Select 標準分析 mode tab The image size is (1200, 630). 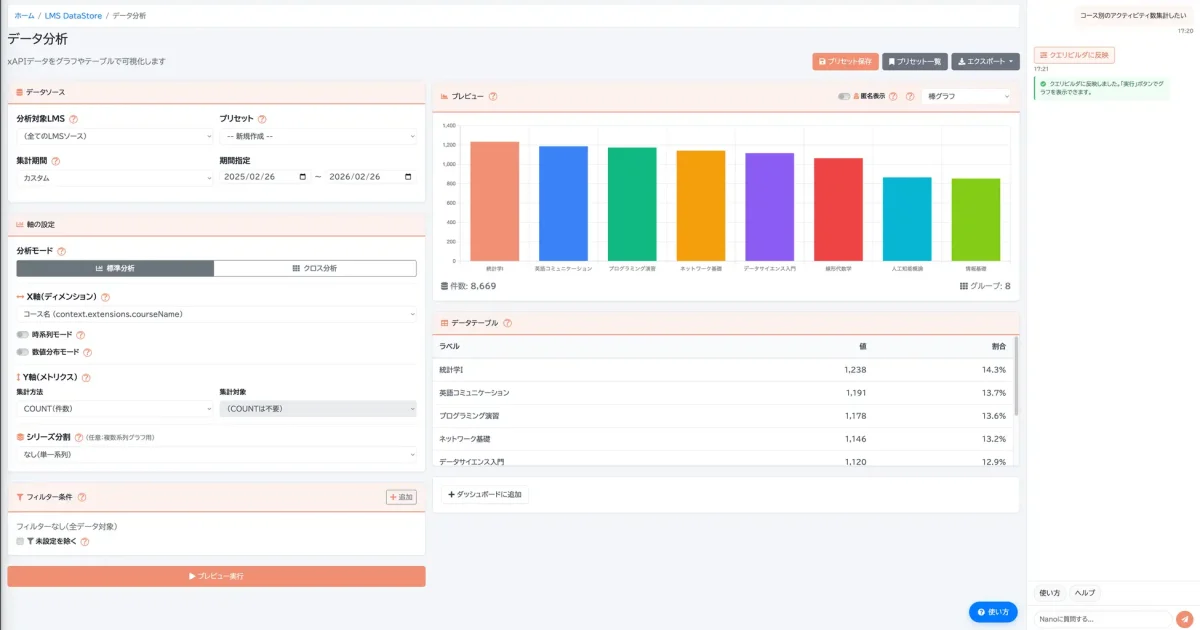[x=115, y=268]
